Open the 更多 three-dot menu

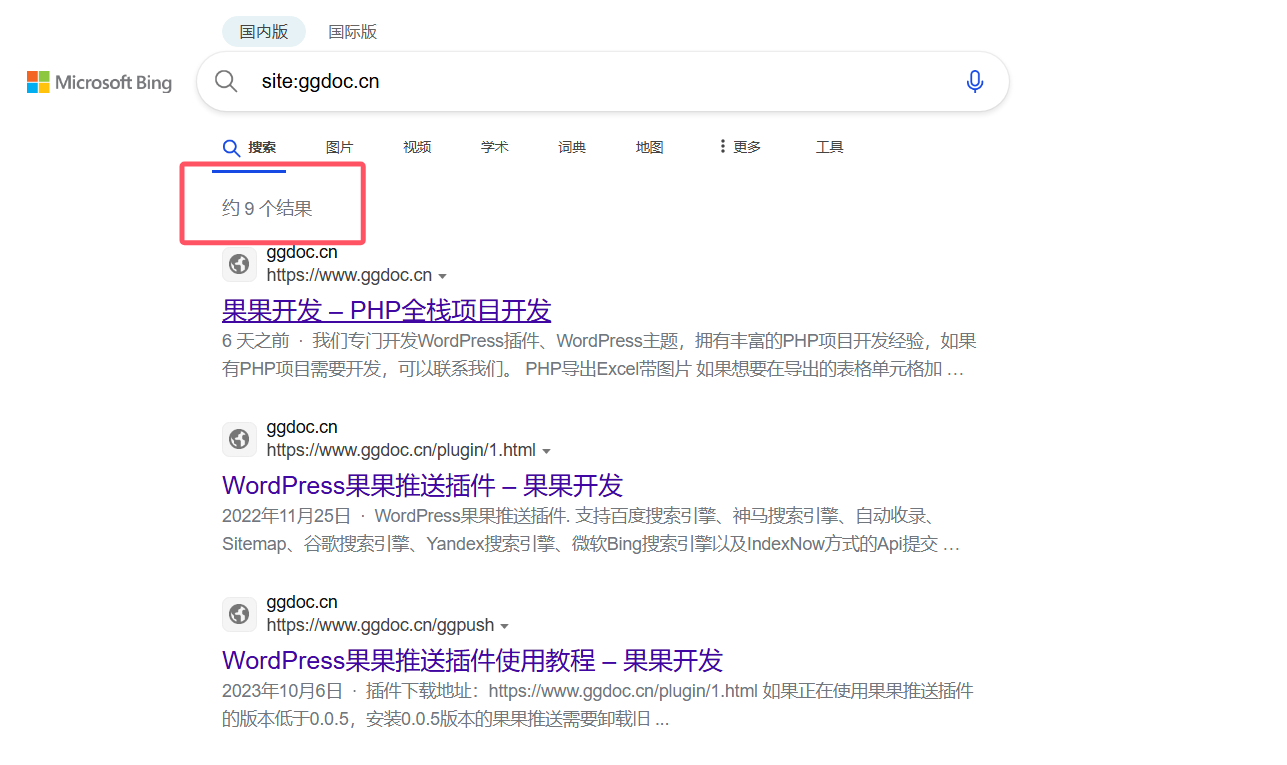coord(739,147)
